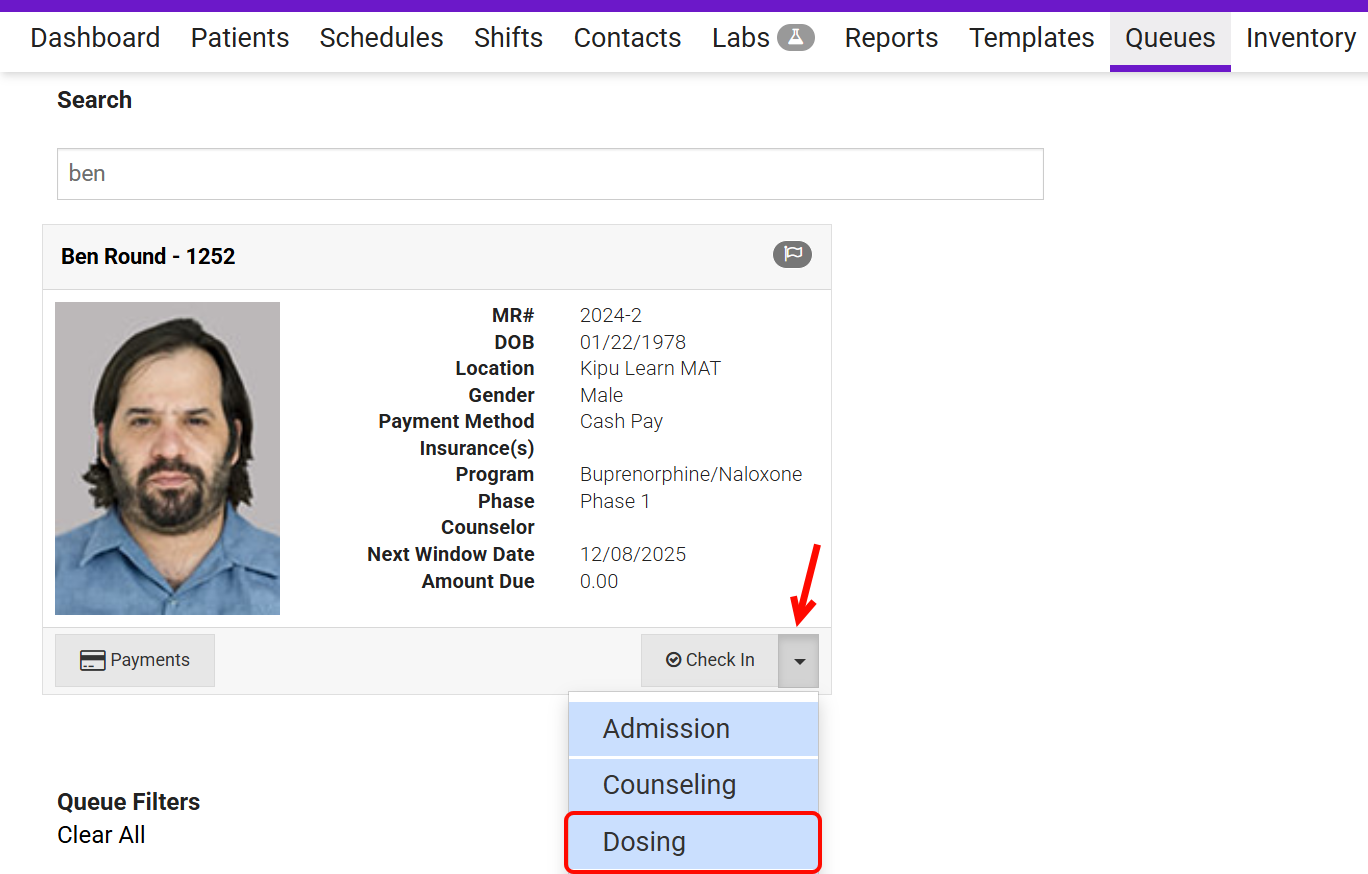
Task: Open Ben Round's patient photo
Action: click(x=167, y=458)
